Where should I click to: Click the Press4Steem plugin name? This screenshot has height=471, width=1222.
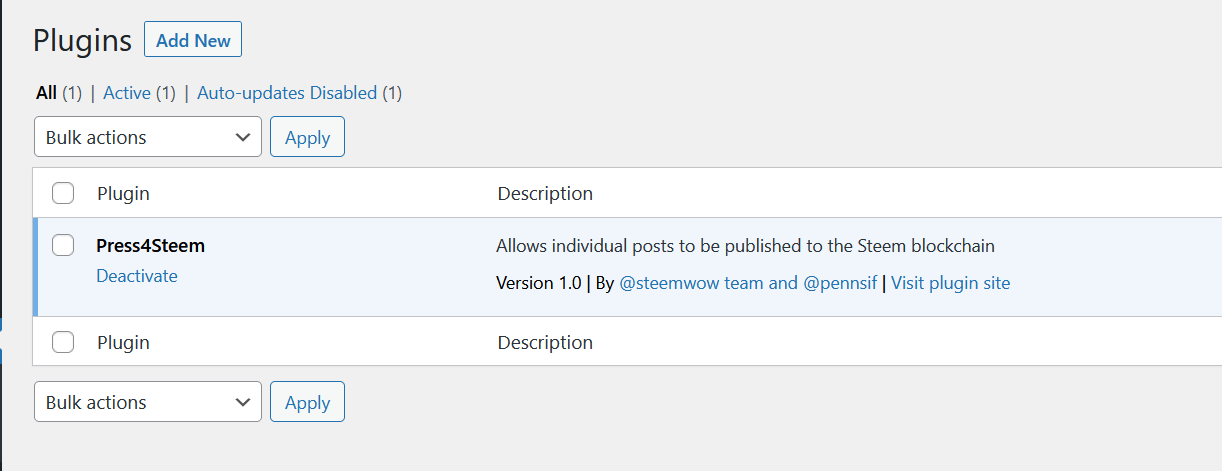tap(150, 245)
